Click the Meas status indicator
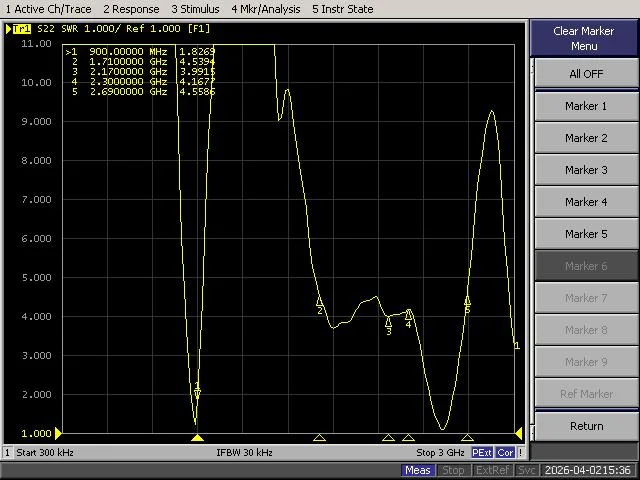 (x=418, y=471)
